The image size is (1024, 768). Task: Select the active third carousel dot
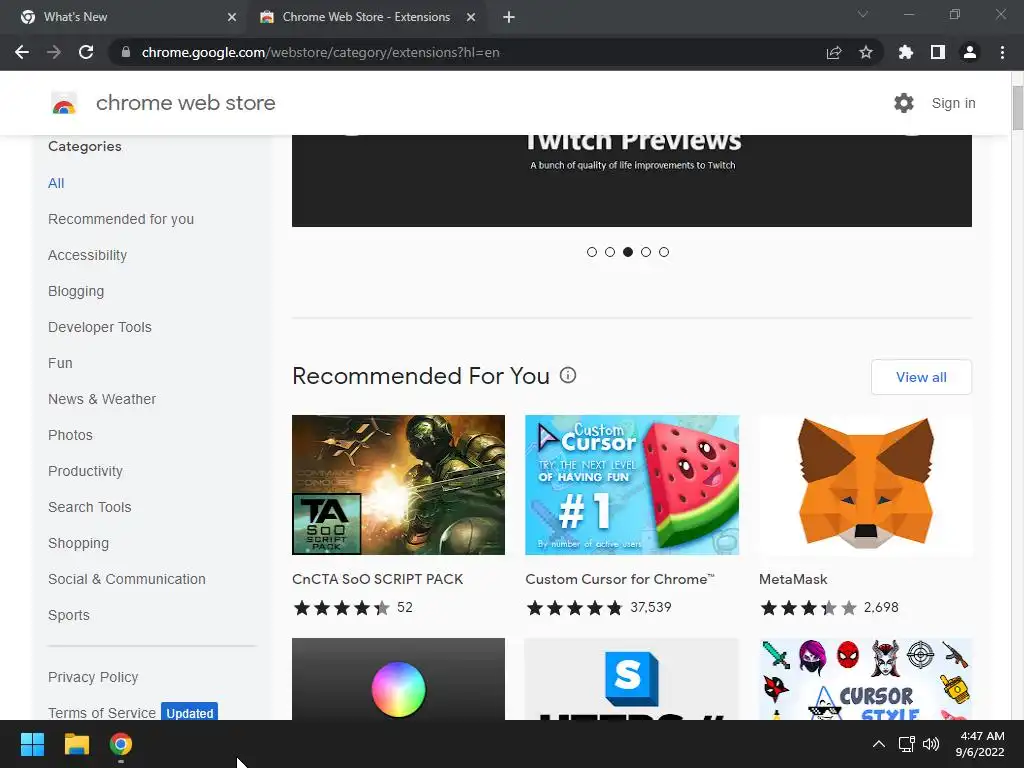pyautogui.click(x=628, y=252)
